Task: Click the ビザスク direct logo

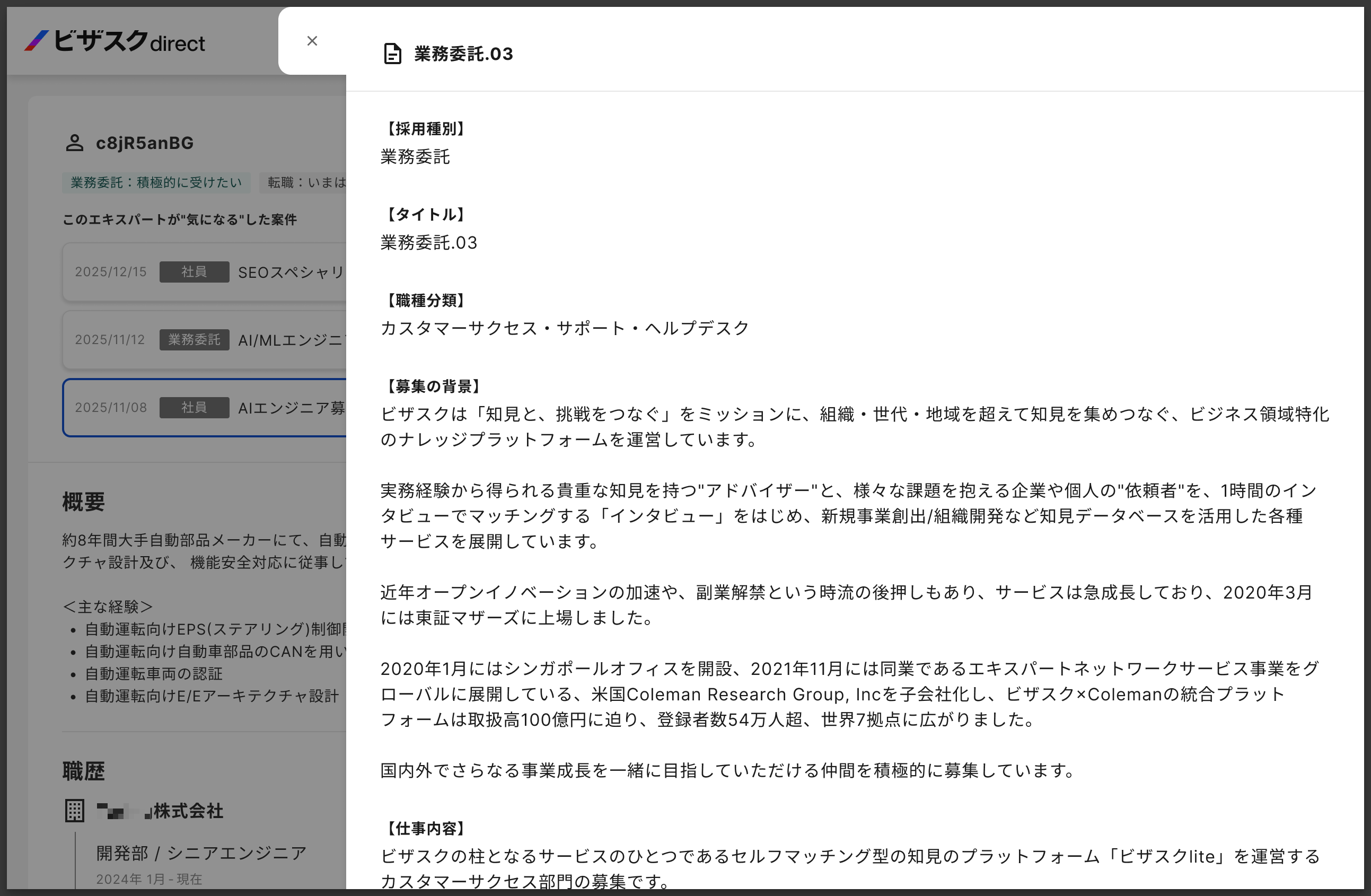Action: coord(114,41)
